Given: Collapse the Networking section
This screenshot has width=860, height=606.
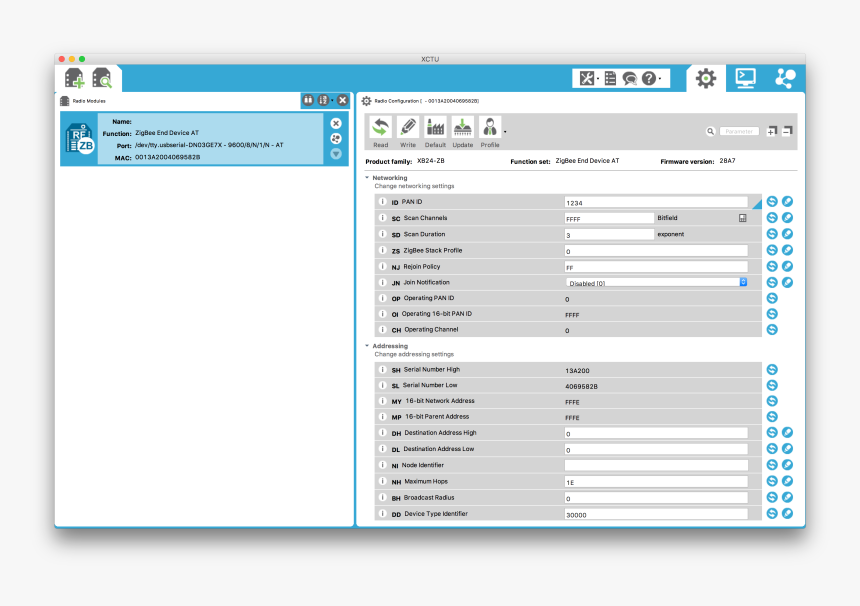Looking at the screenshot, I should coord(367,178).
